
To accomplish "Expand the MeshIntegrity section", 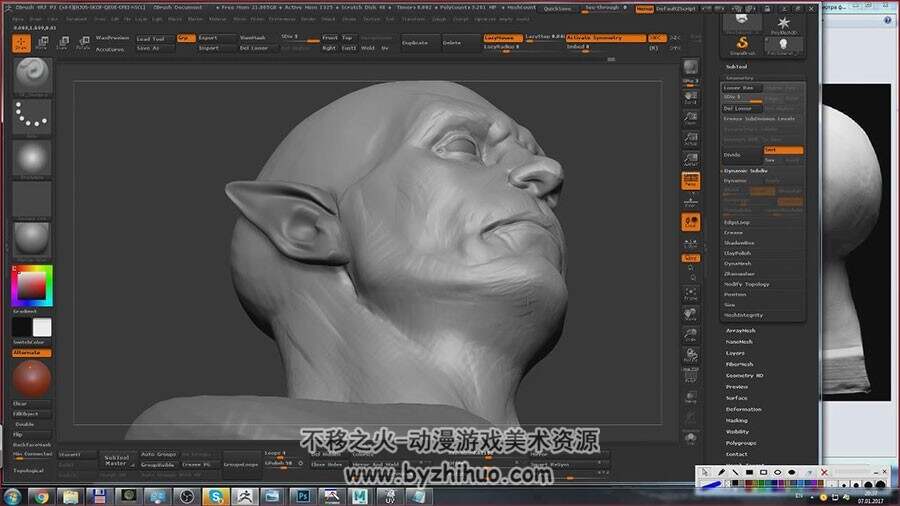I will click(x=743, y=315).
